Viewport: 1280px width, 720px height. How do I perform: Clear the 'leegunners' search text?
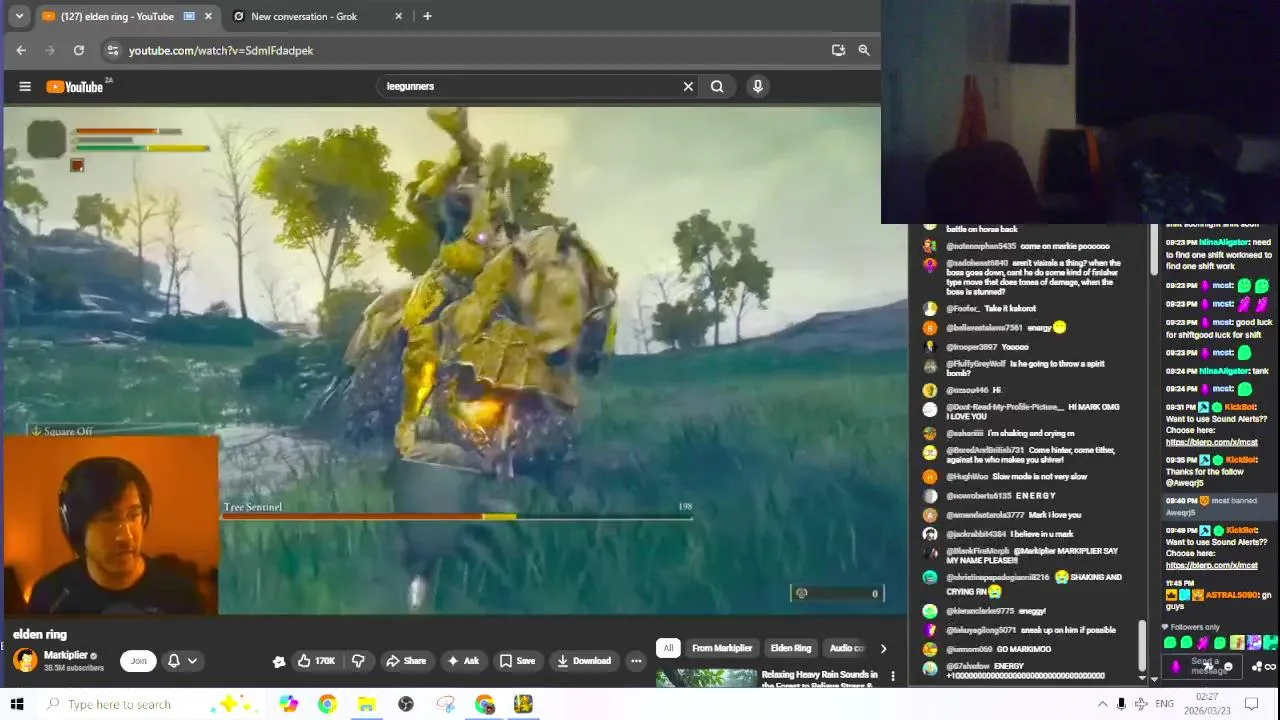(688, 86)
